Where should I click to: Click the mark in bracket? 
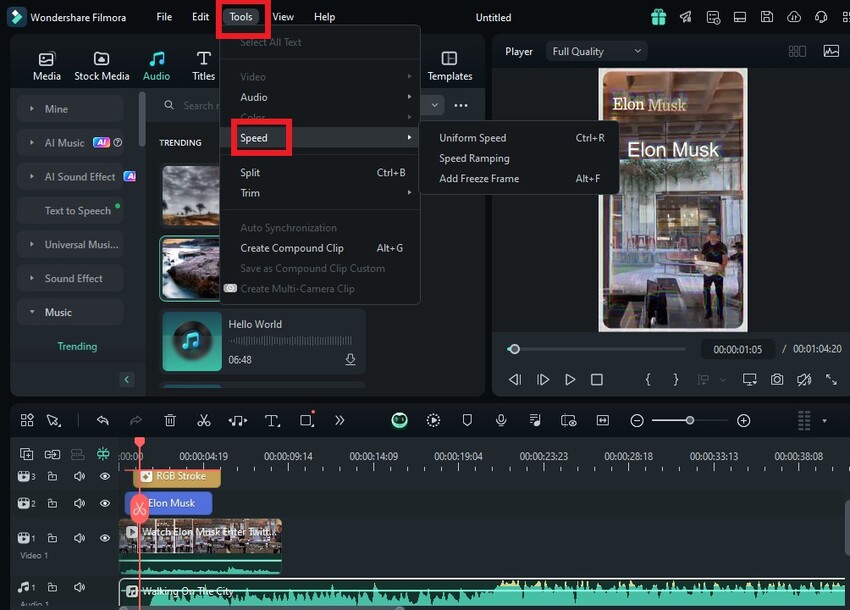pyautogui.click(x=648, y=380)
